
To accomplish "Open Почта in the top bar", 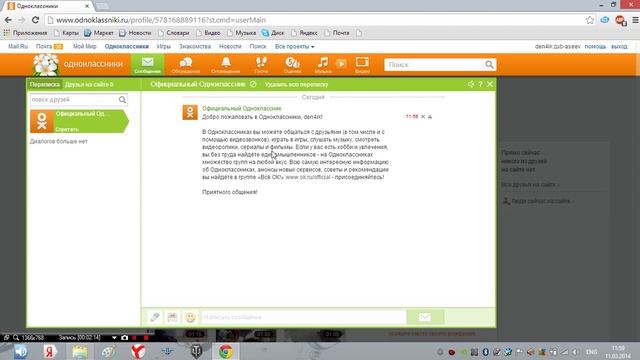I will pyautogui.click(x=44, y=47).
